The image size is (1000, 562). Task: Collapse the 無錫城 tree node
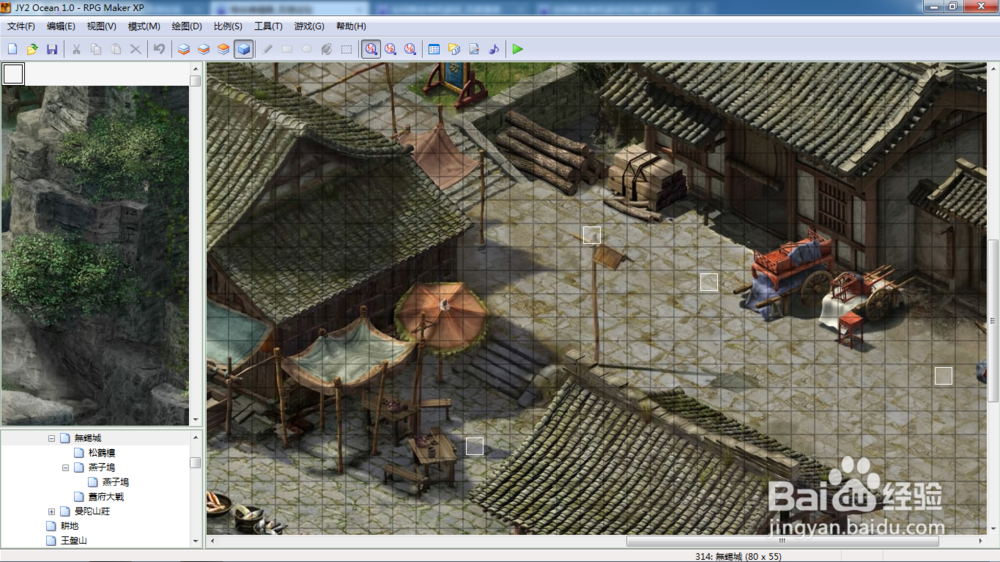(52, 438)
